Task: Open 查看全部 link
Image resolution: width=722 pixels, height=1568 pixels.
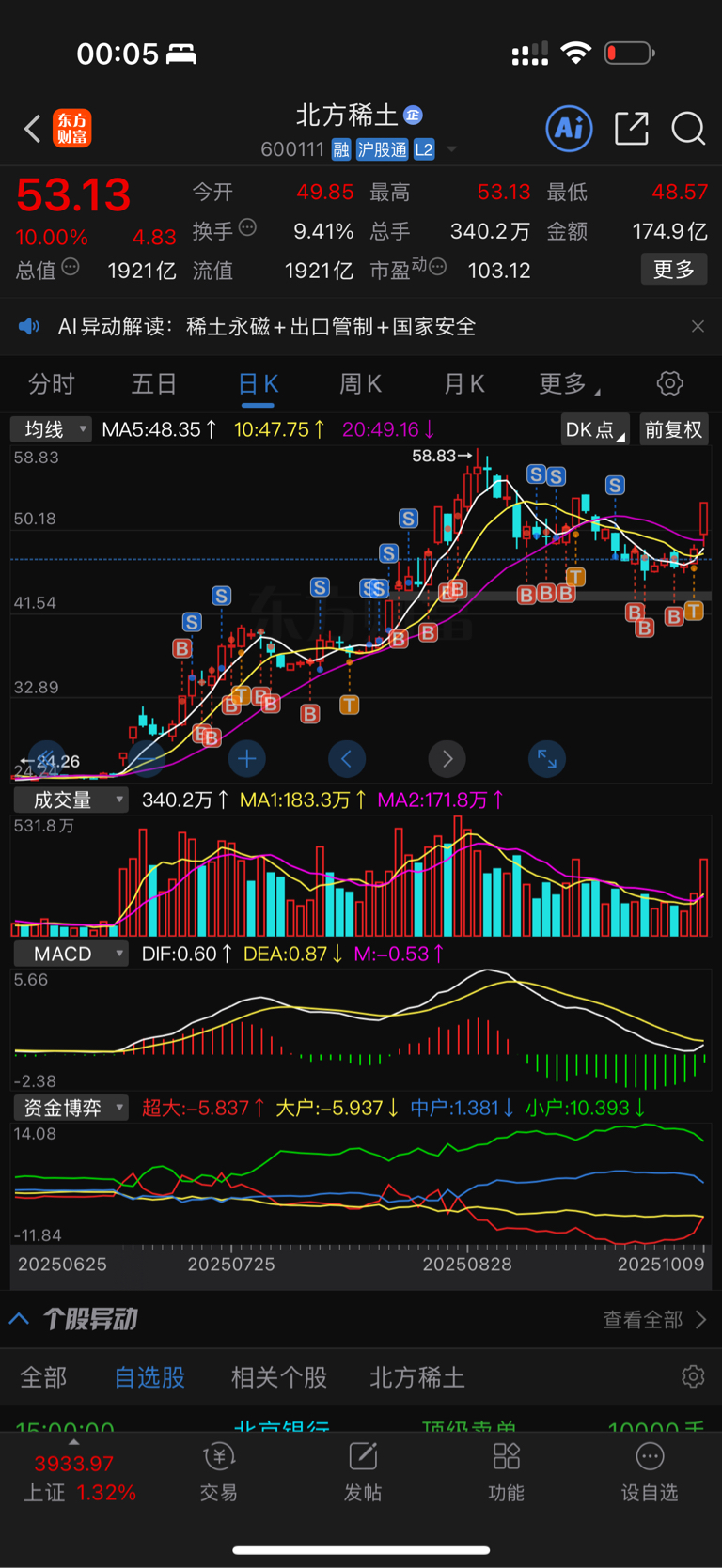Action: tap(654, 1320)
